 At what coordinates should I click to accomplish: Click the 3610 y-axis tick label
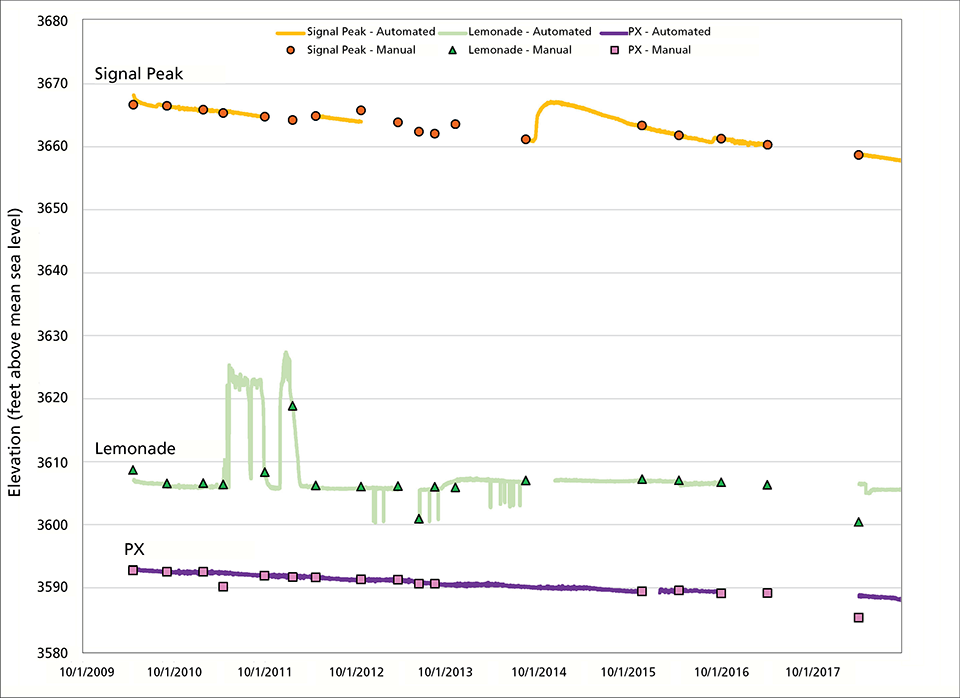(52, 462)
